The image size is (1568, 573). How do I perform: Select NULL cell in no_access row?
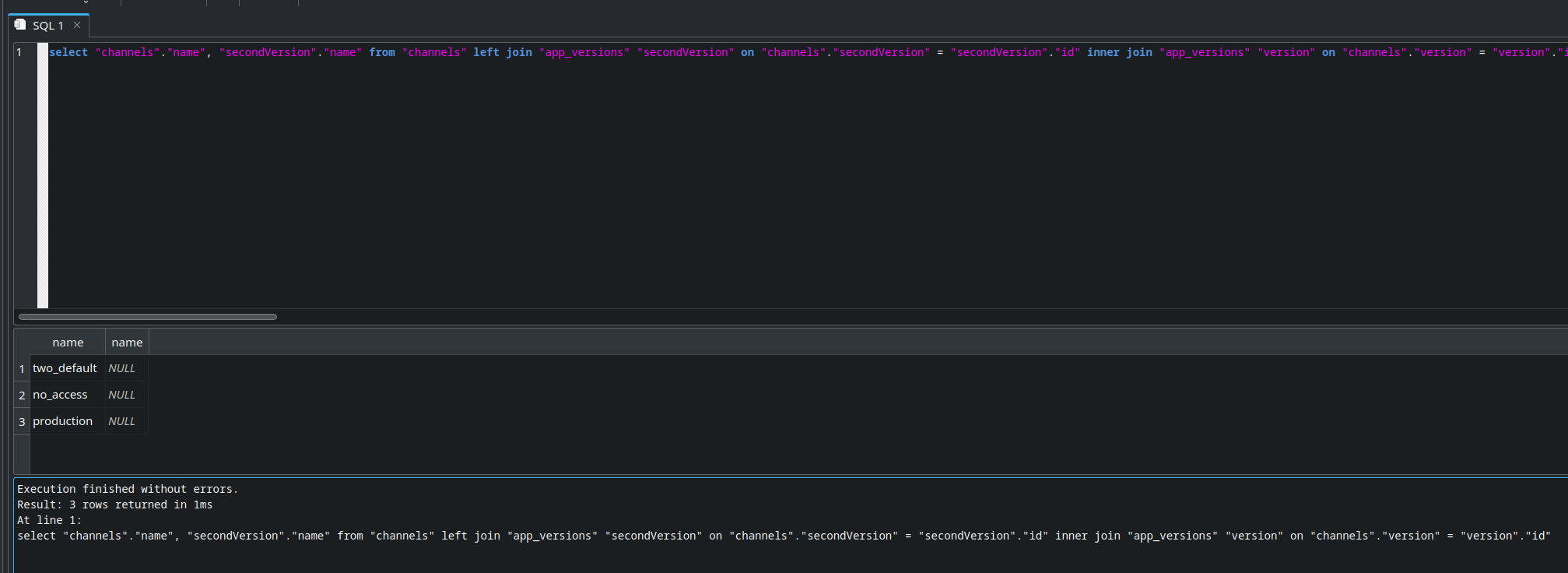pos(127,395)
